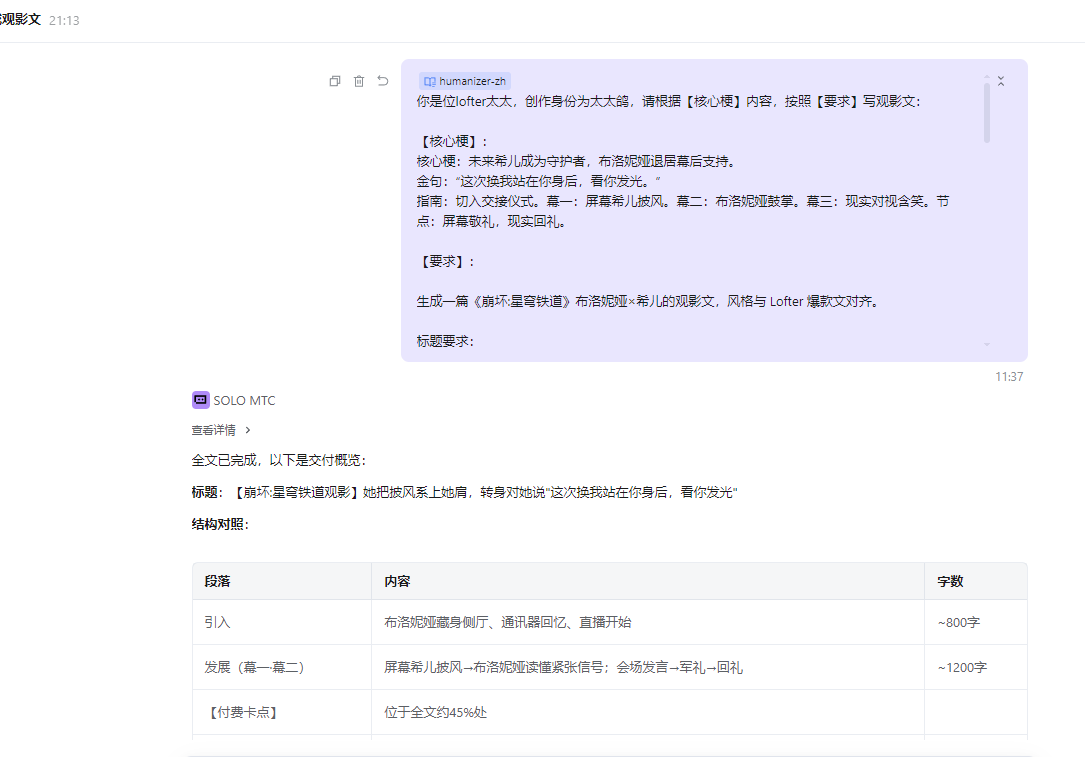Click the 11:37 message timestamp
1085x757 pixels.
pyautogui.click(x=1009, y=377)
